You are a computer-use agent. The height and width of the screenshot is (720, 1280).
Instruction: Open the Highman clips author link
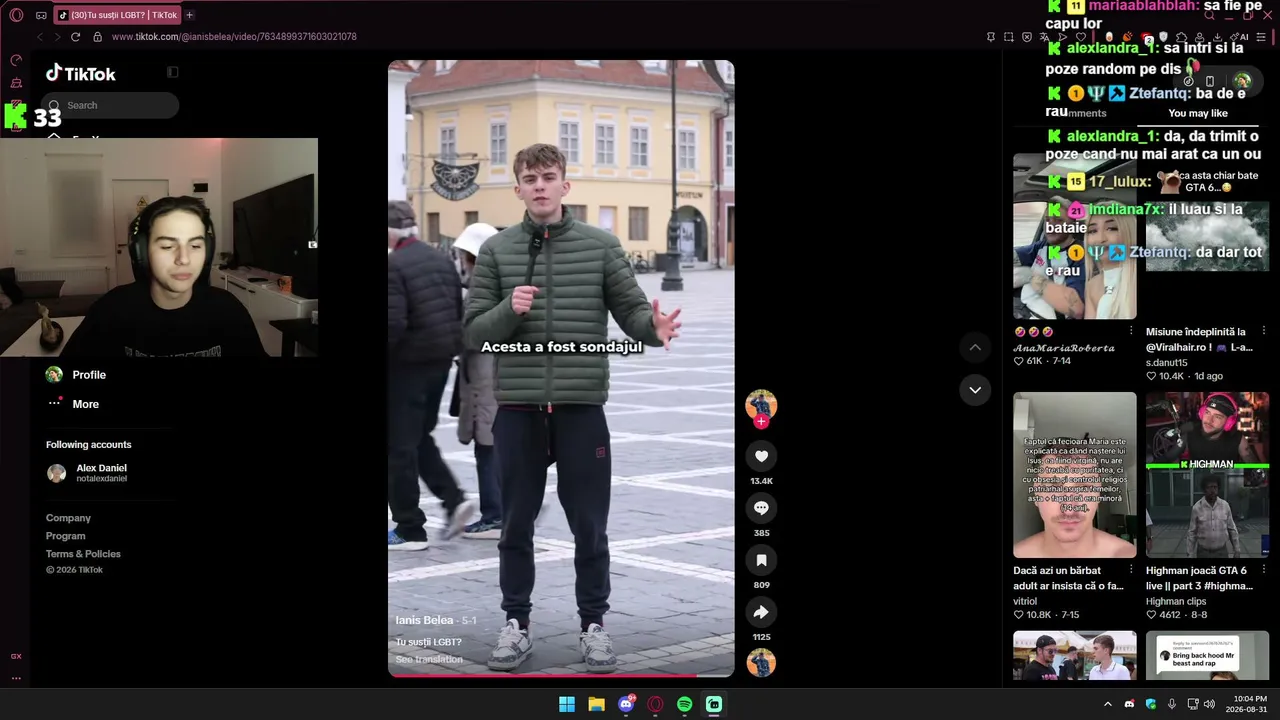click(x=1176, y=601)
